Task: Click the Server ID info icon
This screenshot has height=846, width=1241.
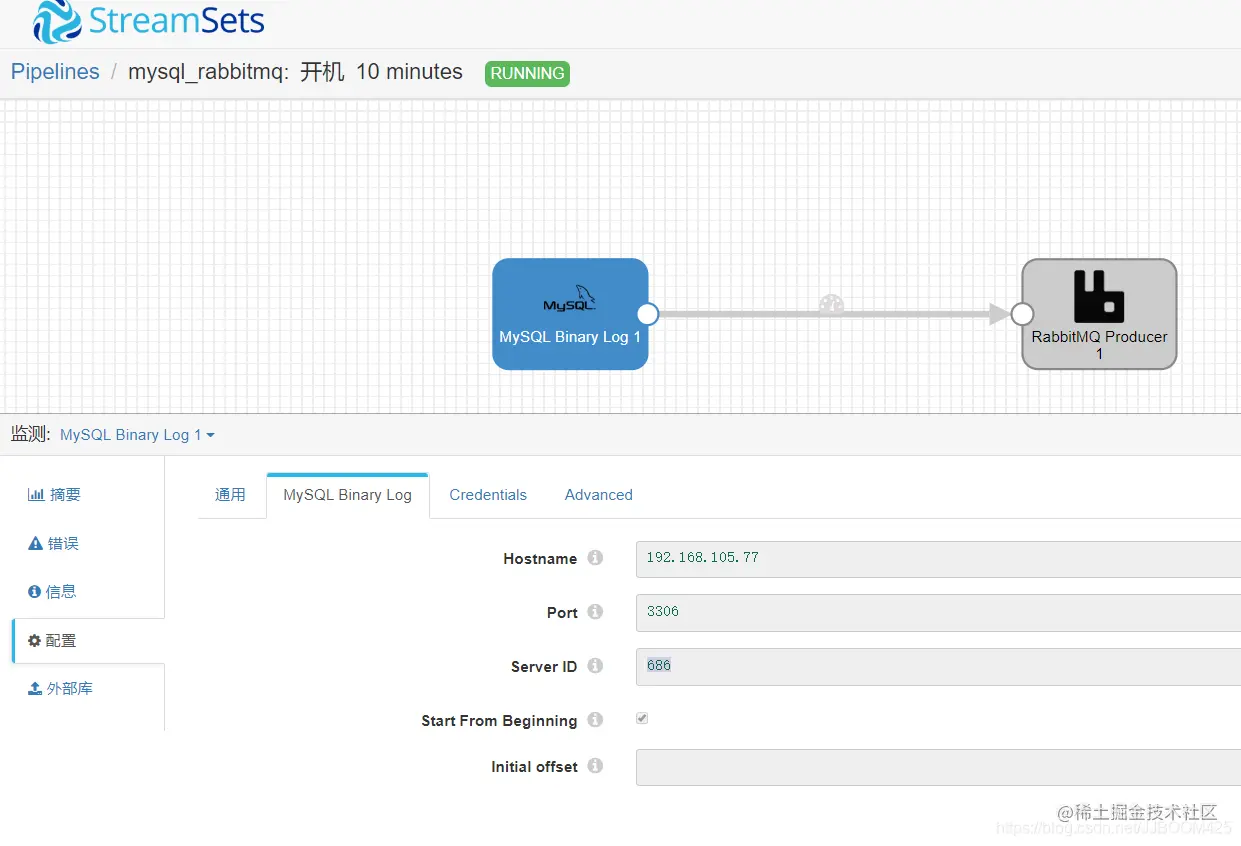Action: click(595, 666)
